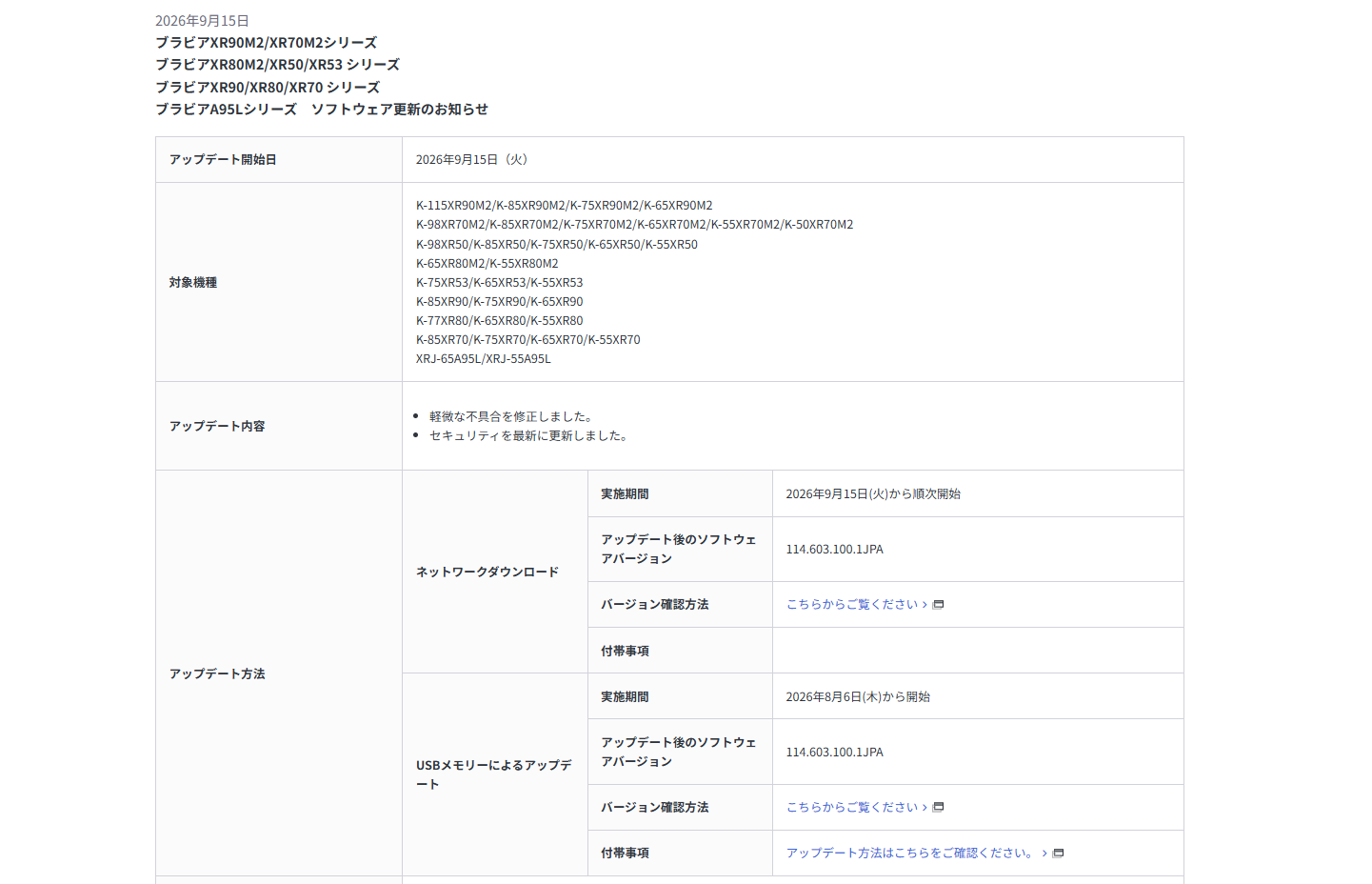Viewport: 1372px width, 884px height.
Task: Click USB アップデート後のソフトウェアバージョン label
Action: [679, 753]
